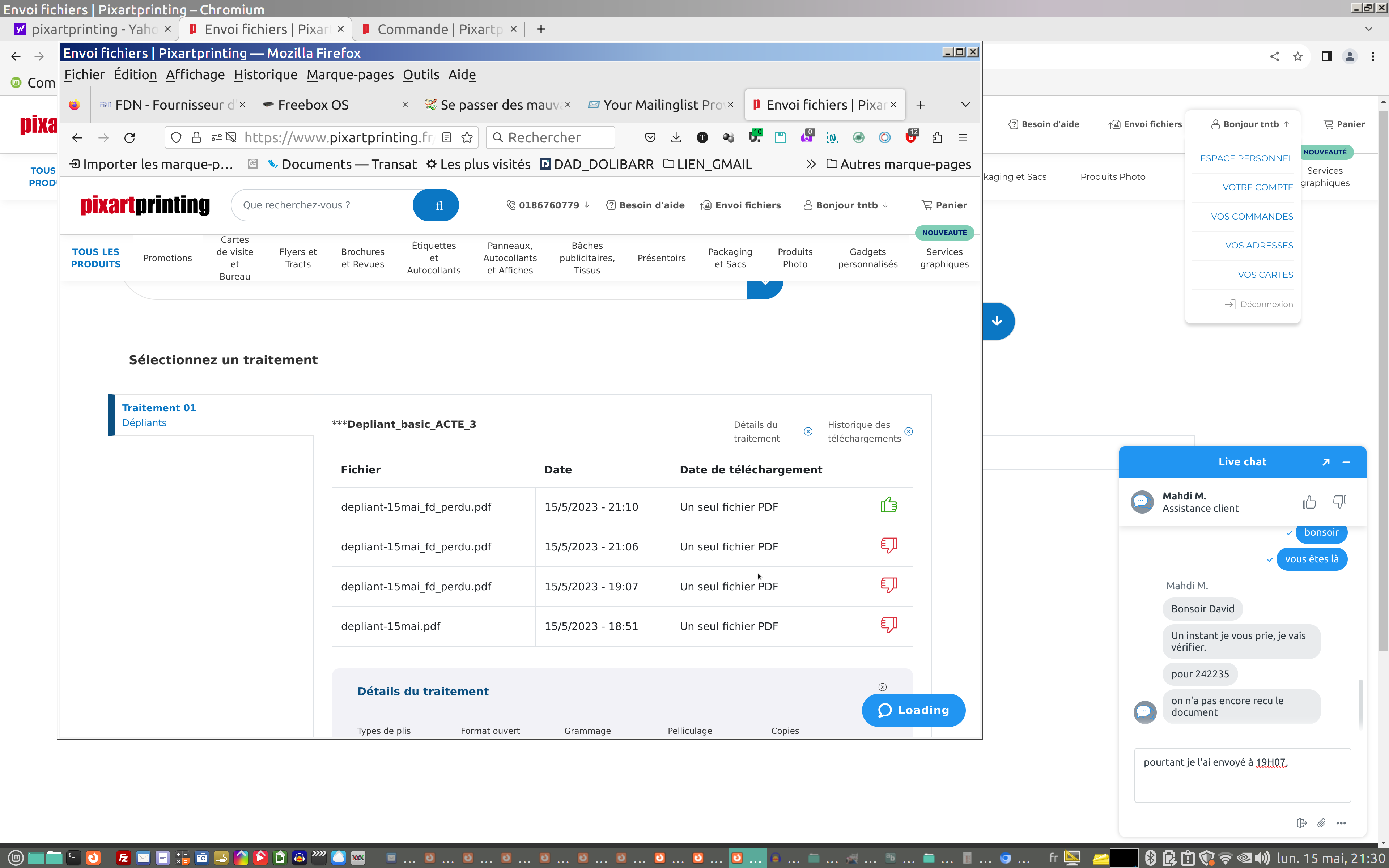Screen dimensions: 1389x868
Task: Click the Firefox reload page icon
Action: click(x=130, y=138)
